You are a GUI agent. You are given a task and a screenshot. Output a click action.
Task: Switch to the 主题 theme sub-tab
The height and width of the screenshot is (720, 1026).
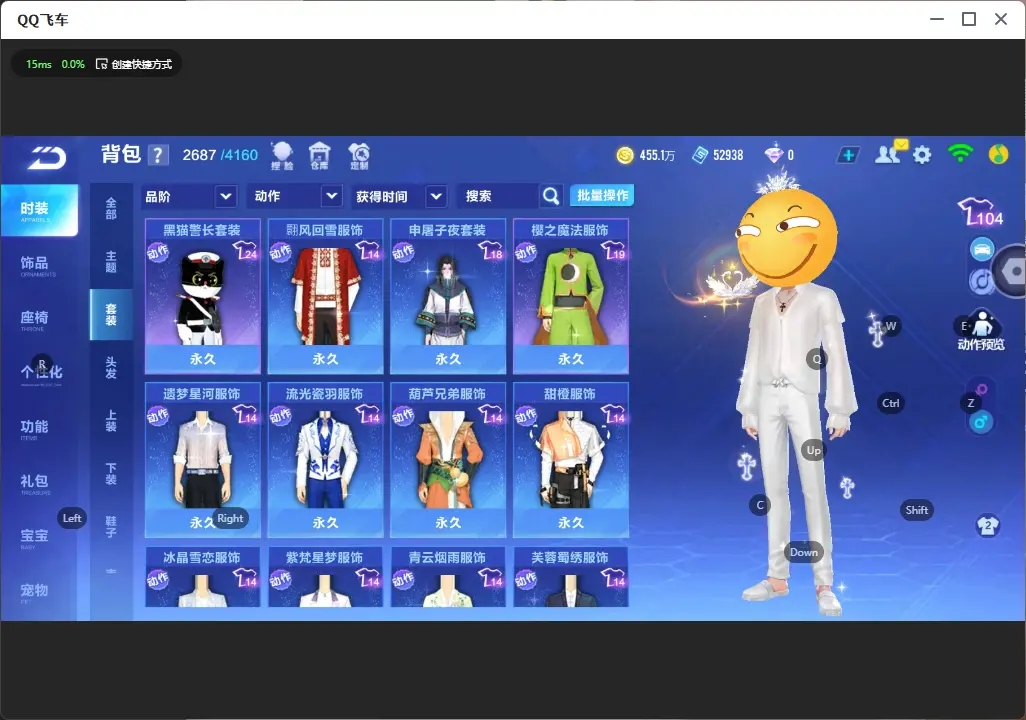click(x=111, y=262)
